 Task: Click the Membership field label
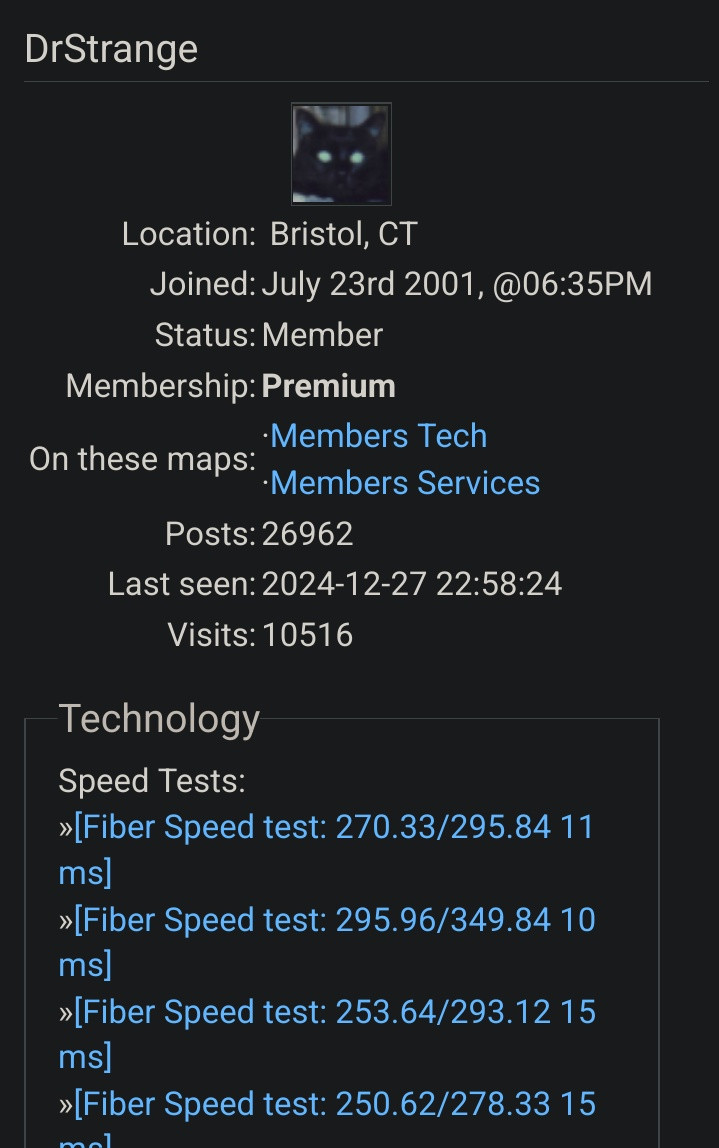tap(160, 386)
